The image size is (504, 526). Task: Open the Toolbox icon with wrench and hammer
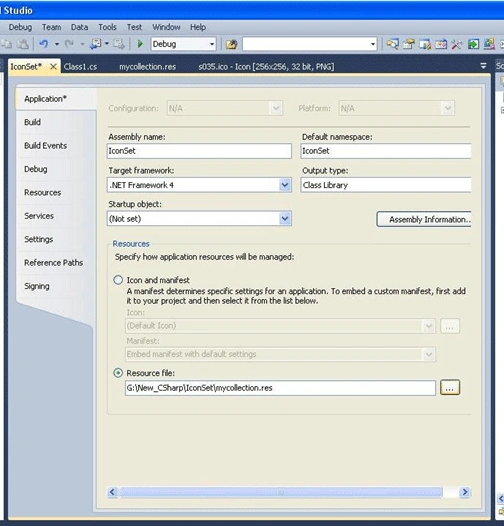click(x=457, y=44)
